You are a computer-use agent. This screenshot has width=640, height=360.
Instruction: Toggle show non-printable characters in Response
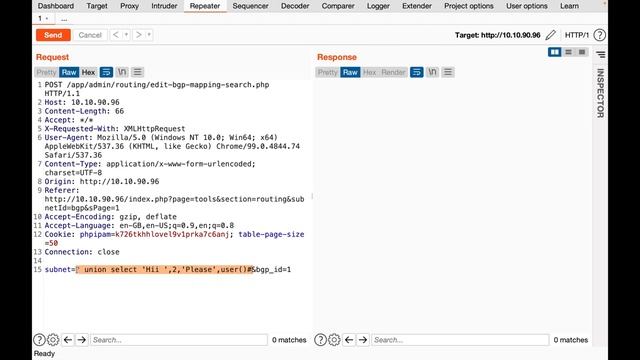pos(432,72)
